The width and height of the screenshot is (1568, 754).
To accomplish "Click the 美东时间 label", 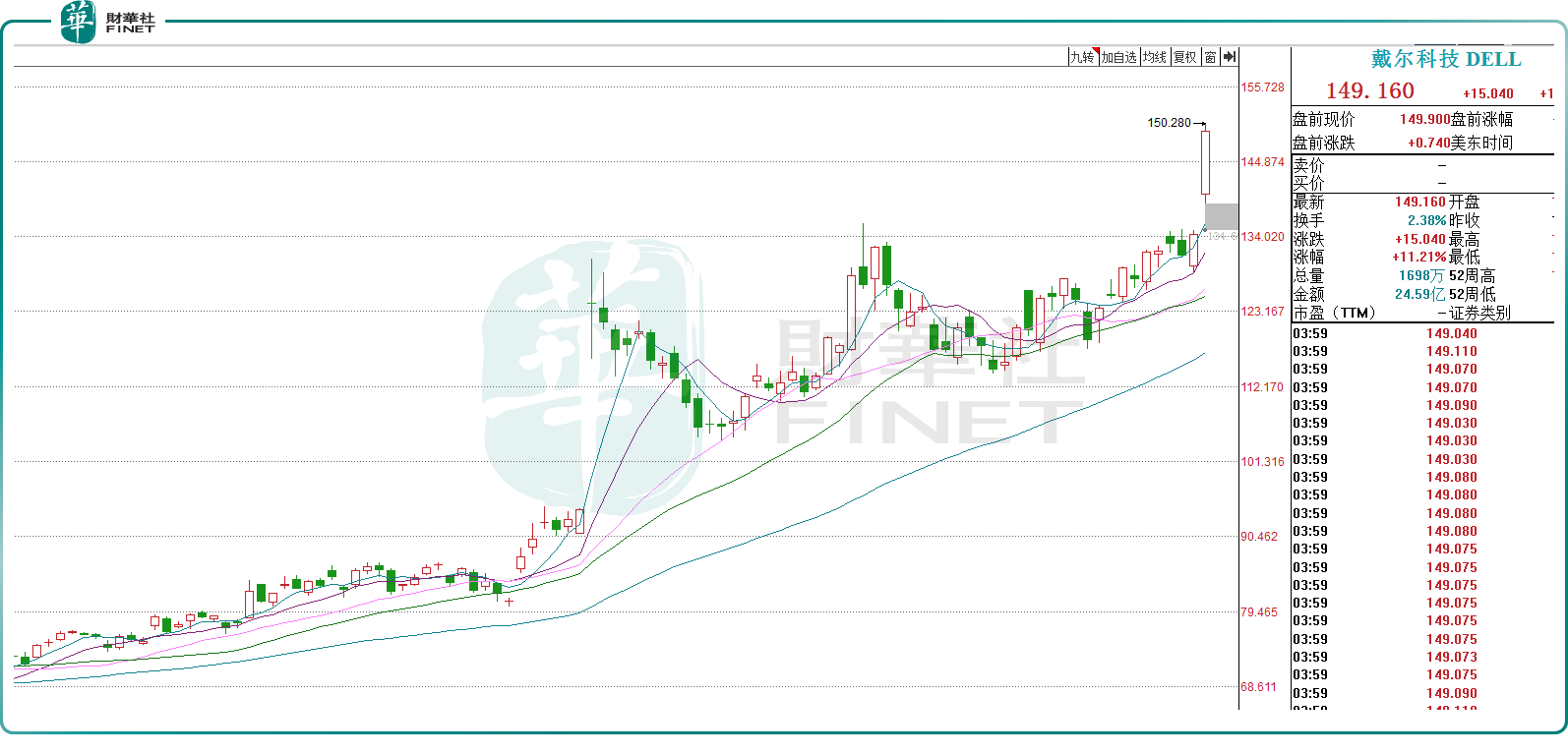I will tap(1481, 143).
